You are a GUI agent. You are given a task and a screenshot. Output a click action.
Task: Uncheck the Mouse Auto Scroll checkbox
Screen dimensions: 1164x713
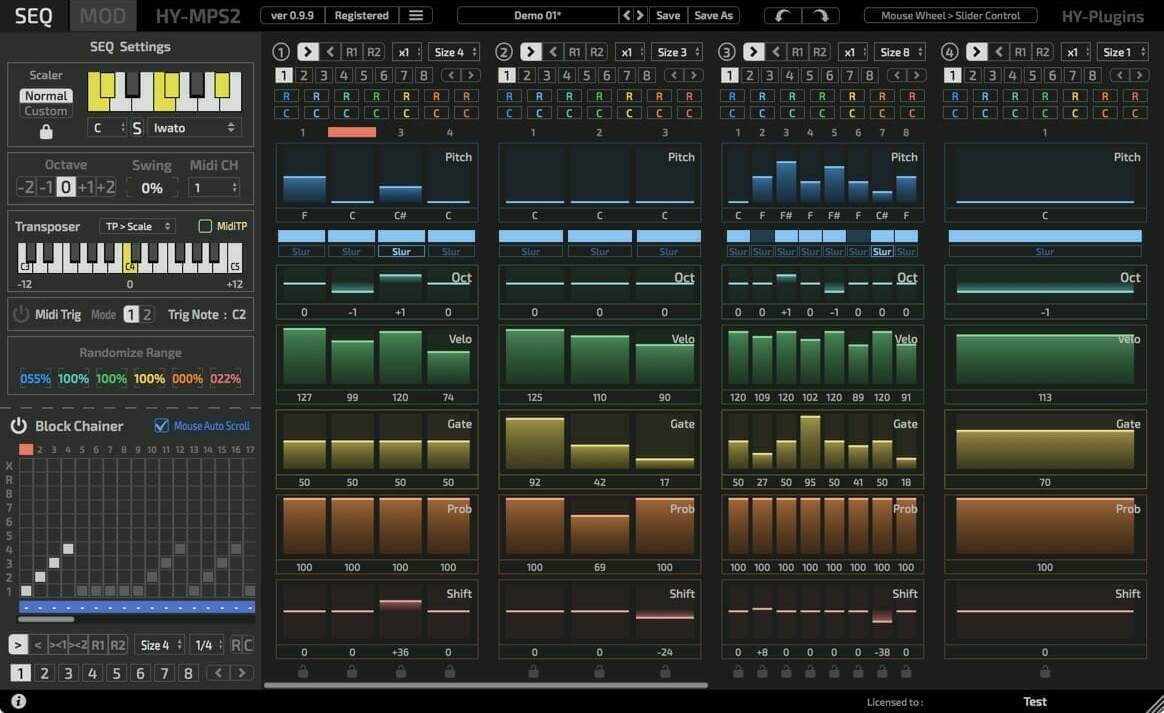click(x=161, y=426)
